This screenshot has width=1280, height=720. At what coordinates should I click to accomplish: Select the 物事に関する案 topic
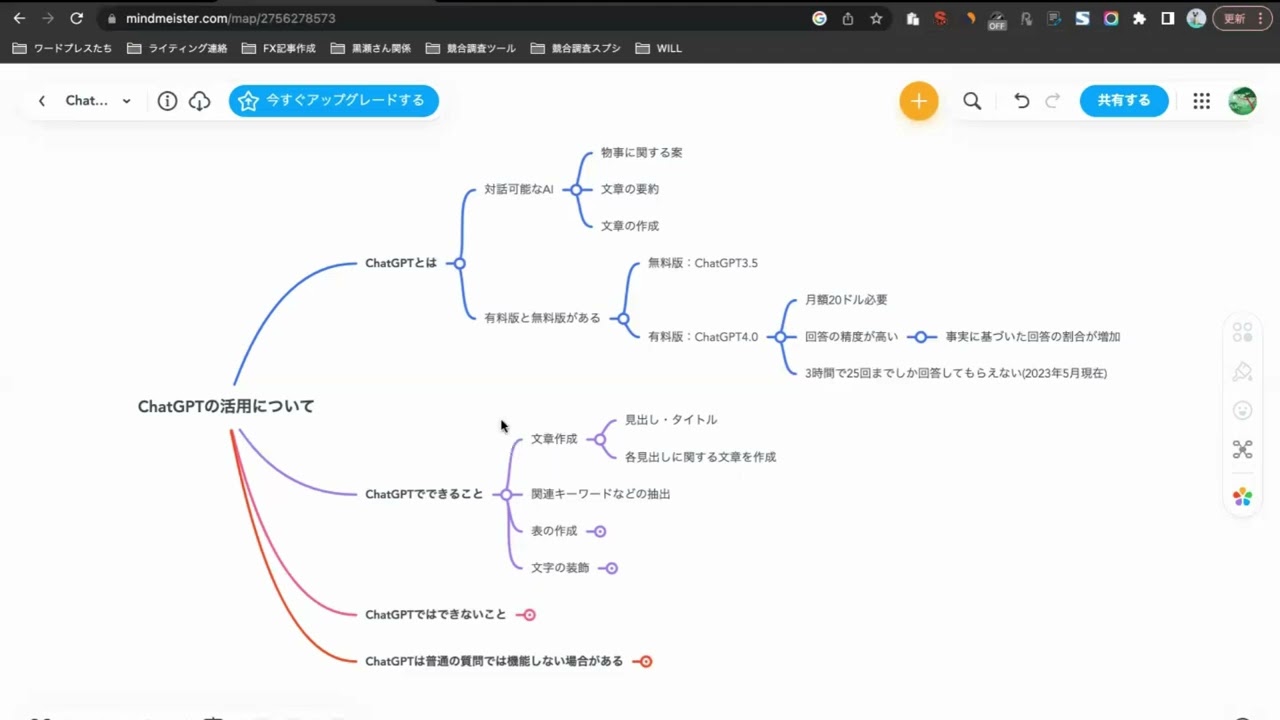(x=642, y=153)
